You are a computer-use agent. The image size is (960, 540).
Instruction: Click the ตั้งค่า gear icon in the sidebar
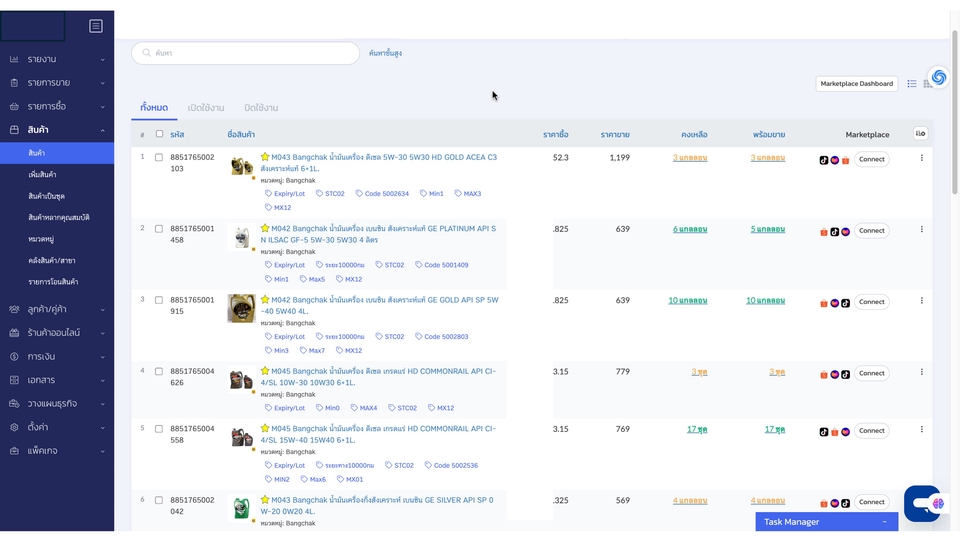click(x=14, y=427)
